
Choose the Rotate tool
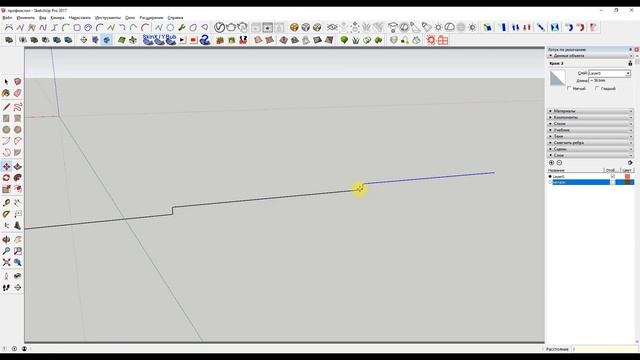point(6,178)
